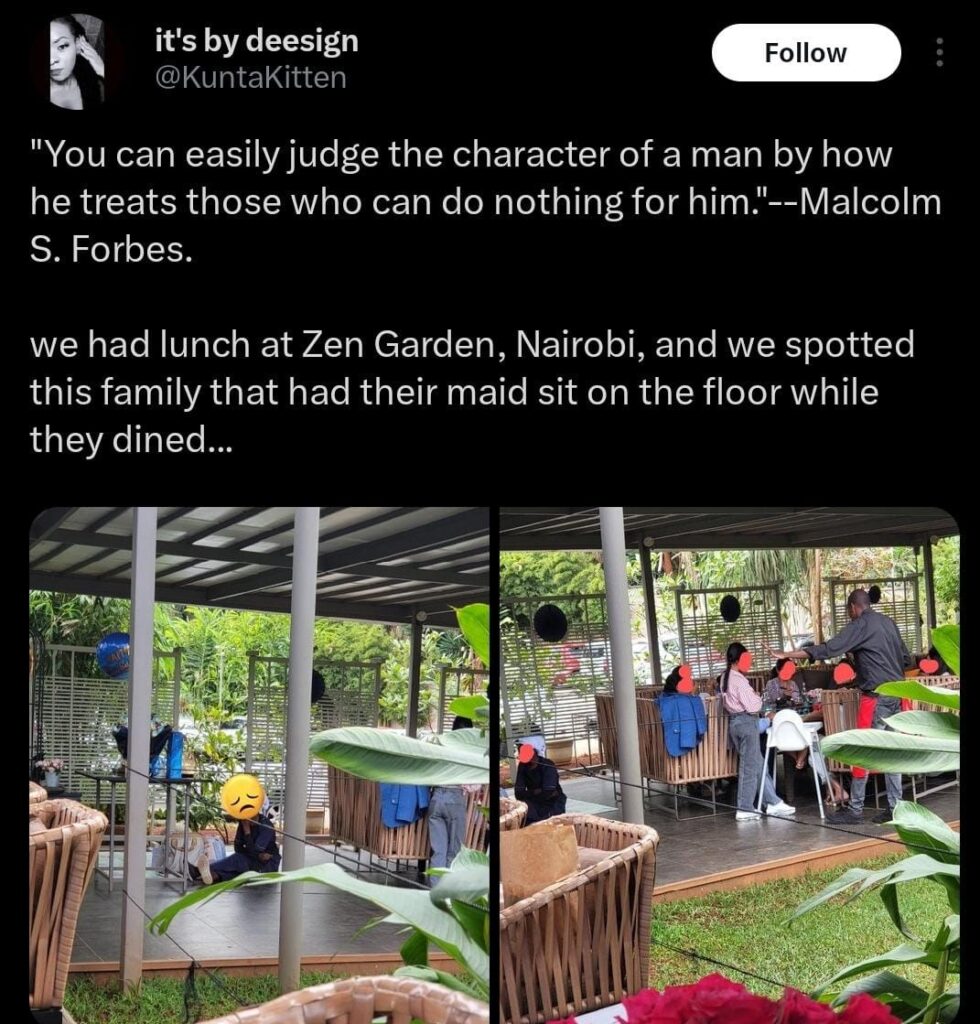Open the profile picture of it's by deesign

pos(77,61)
